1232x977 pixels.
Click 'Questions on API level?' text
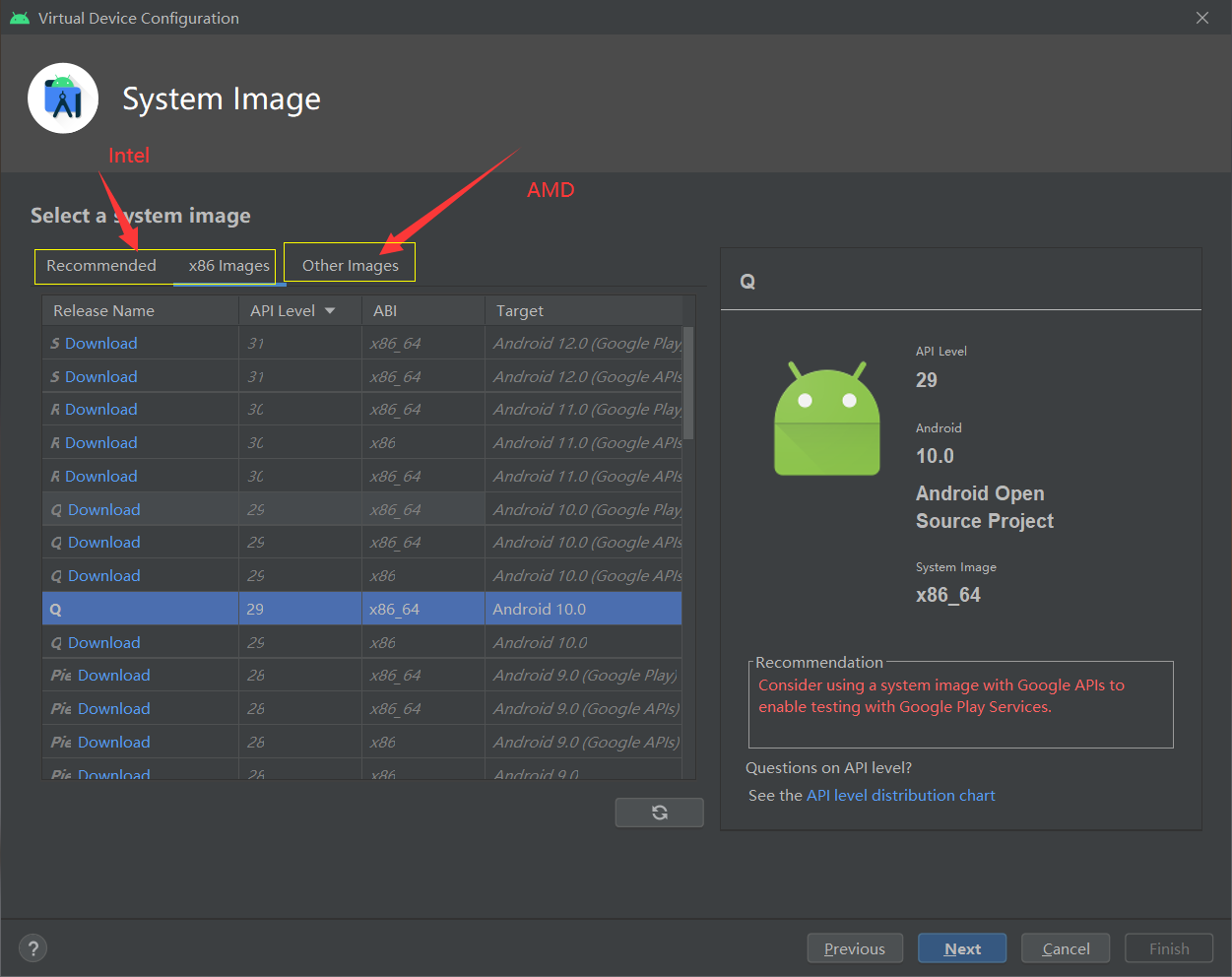tap(829, 768)
